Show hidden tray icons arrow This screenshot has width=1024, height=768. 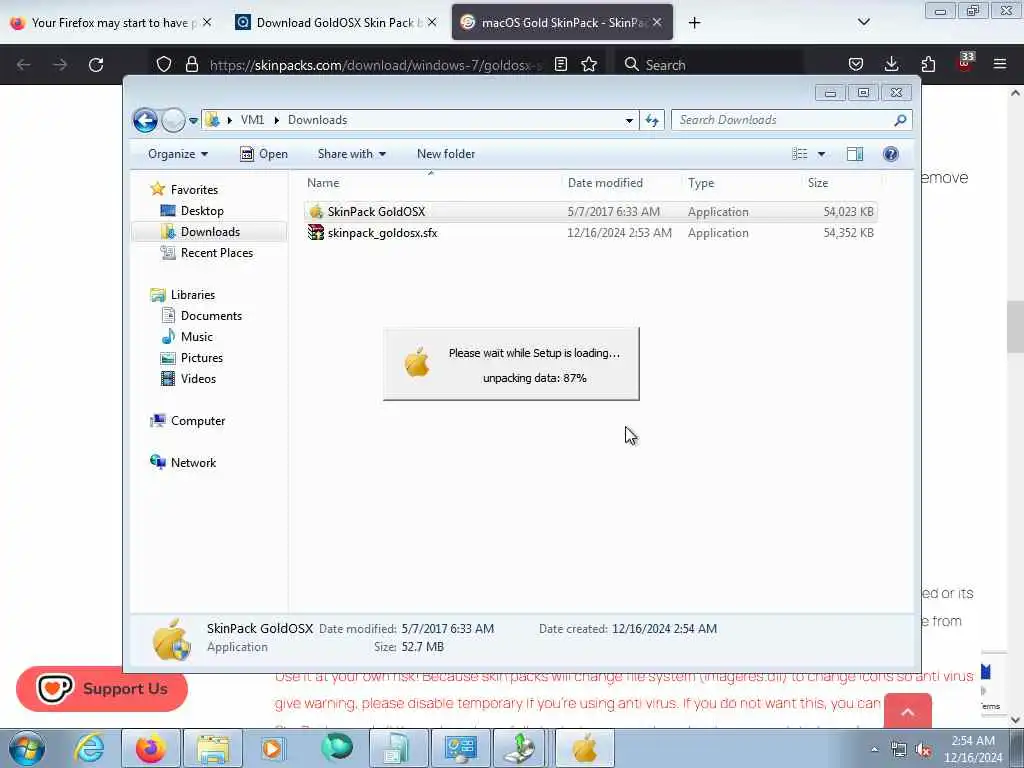coord(874,750)
